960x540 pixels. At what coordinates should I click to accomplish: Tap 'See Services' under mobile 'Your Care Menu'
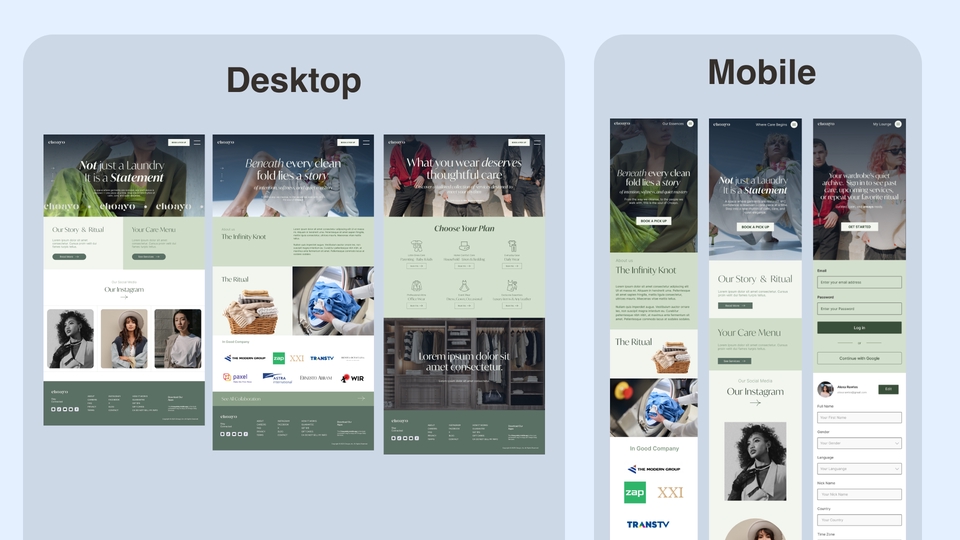[x=735, y=361]
